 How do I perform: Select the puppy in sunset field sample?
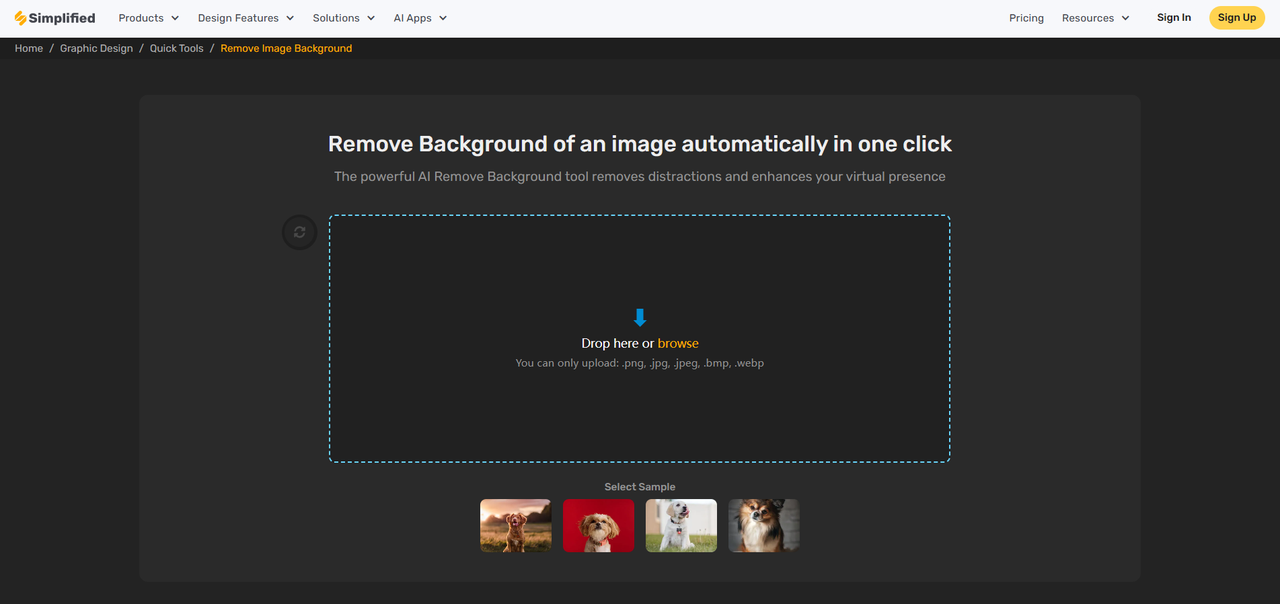tap(516, 526)
